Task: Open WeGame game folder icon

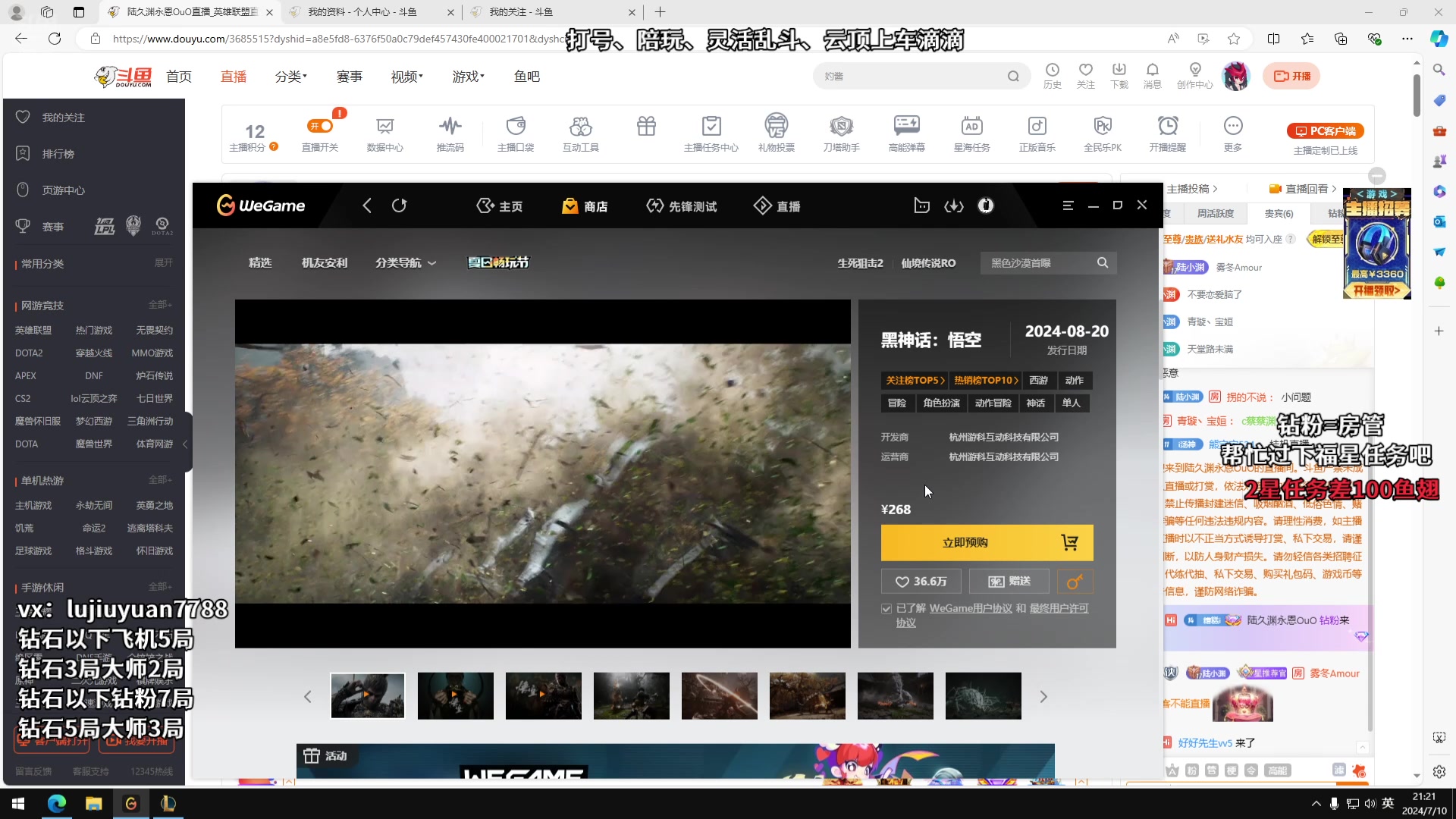Action: [x=921, y=206]
